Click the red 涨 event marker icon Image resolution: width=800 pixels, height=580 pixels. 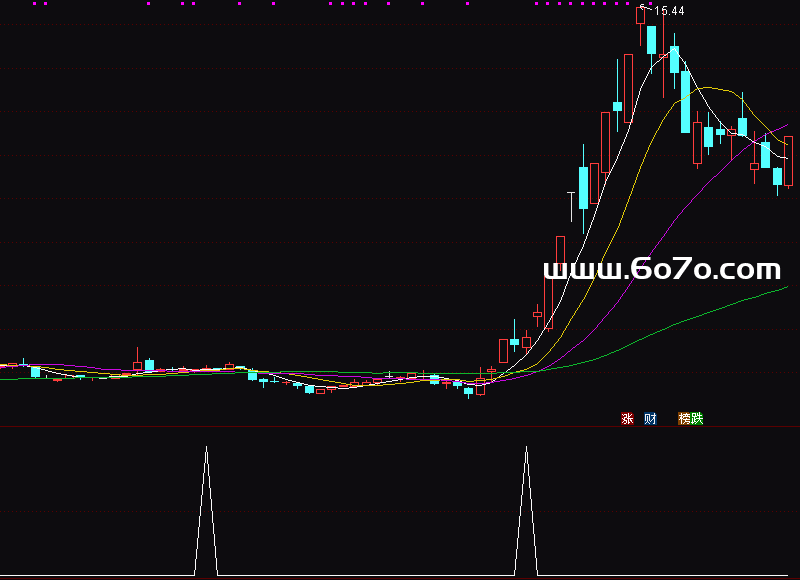point(628,418)
